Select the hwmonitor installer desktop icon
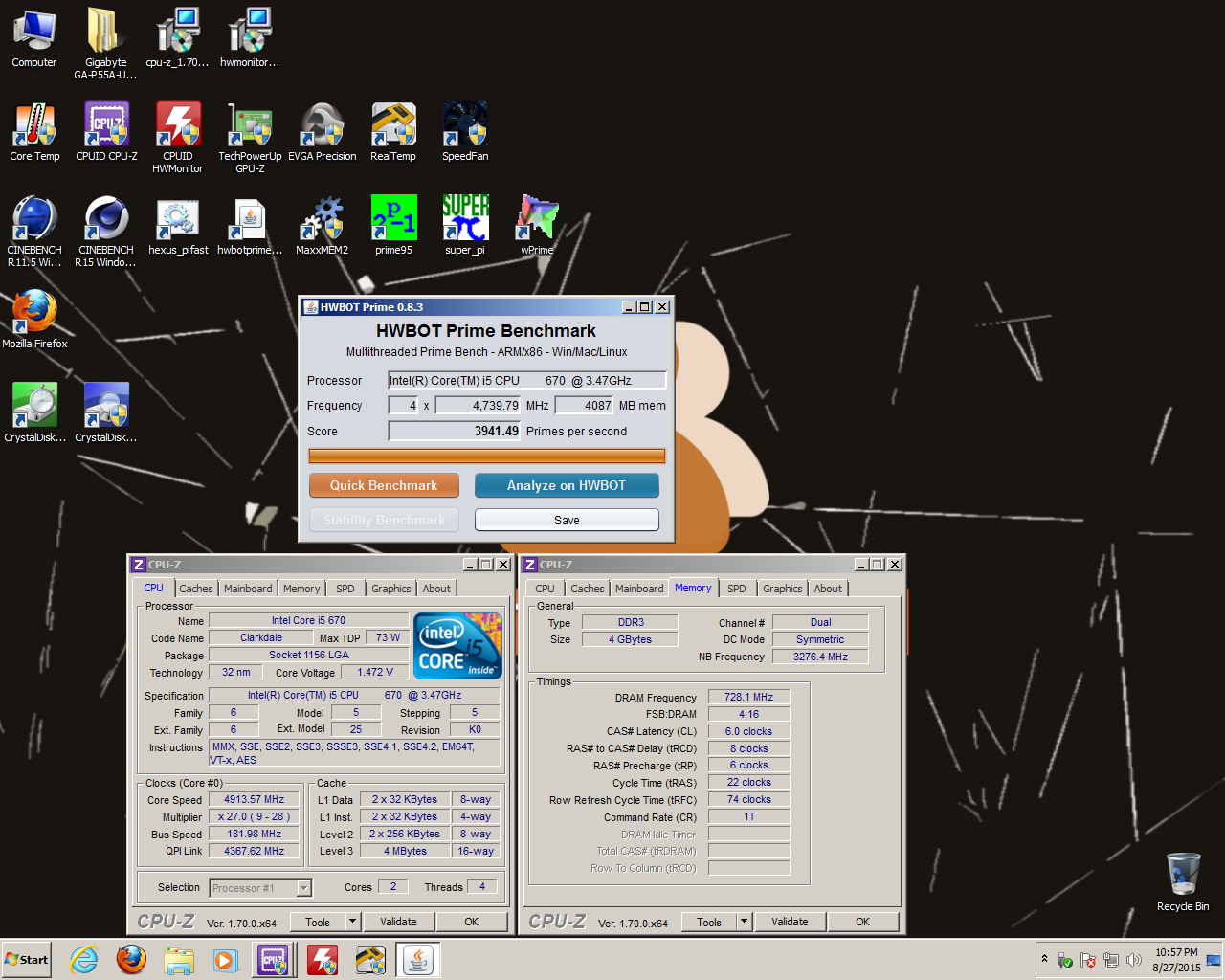Screen dimensions: 1225x980 coord(250,38)
